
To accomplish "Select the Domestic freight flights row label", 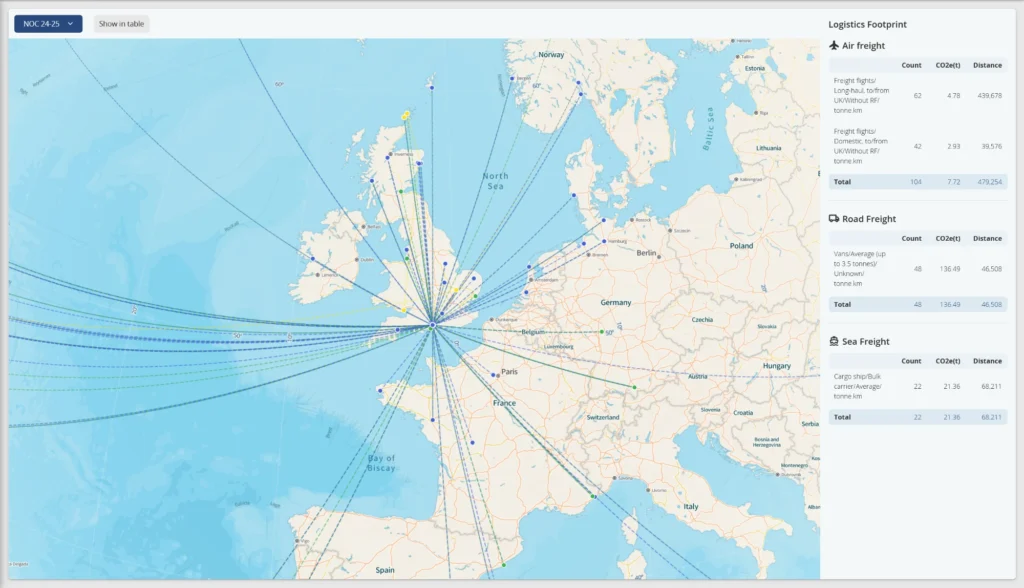I will pyautogui.click(x=860, y=146).
